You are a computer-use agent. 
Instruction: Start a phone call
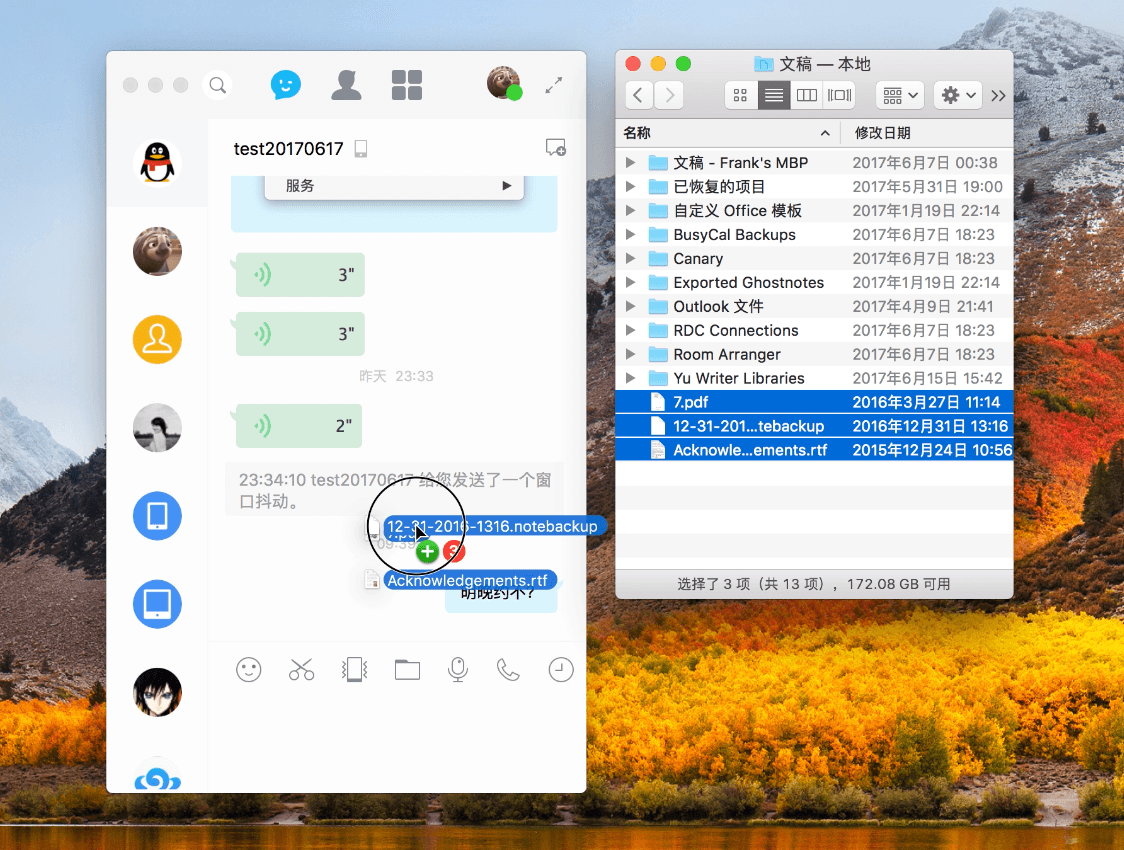pyautogui.click(x=508, y=670)
